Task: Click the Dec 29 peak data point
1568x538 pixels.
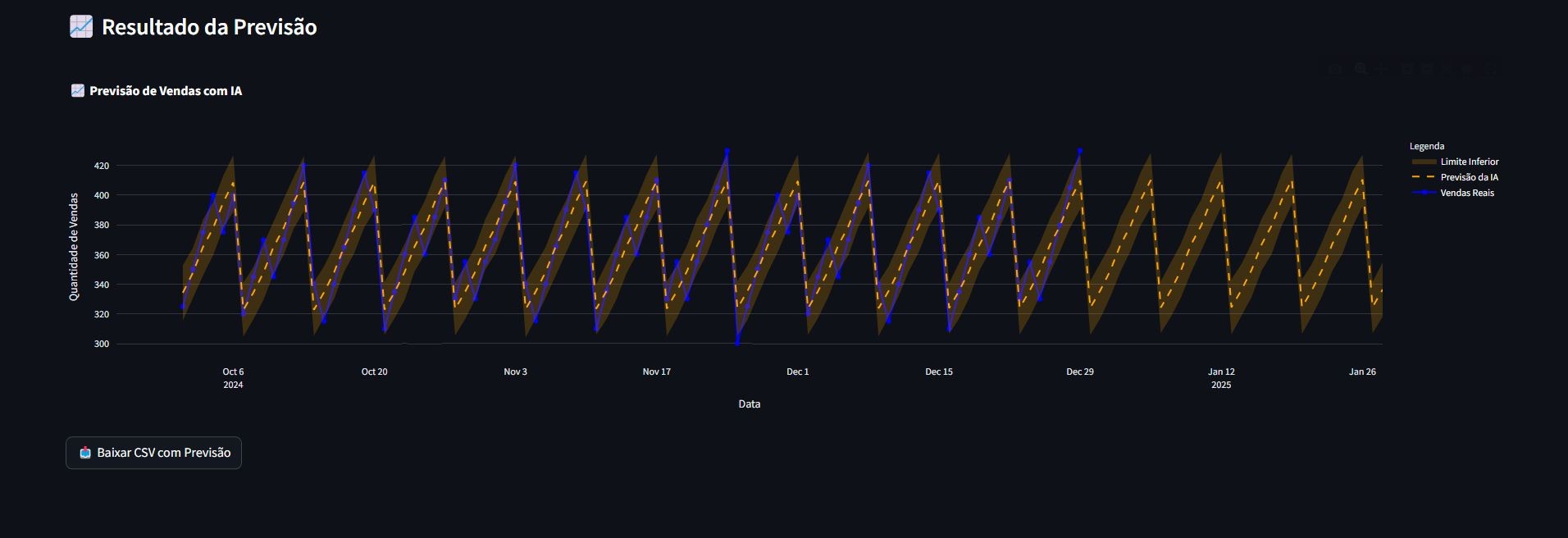Action: pyautogui.click(x=1080, y=152)
